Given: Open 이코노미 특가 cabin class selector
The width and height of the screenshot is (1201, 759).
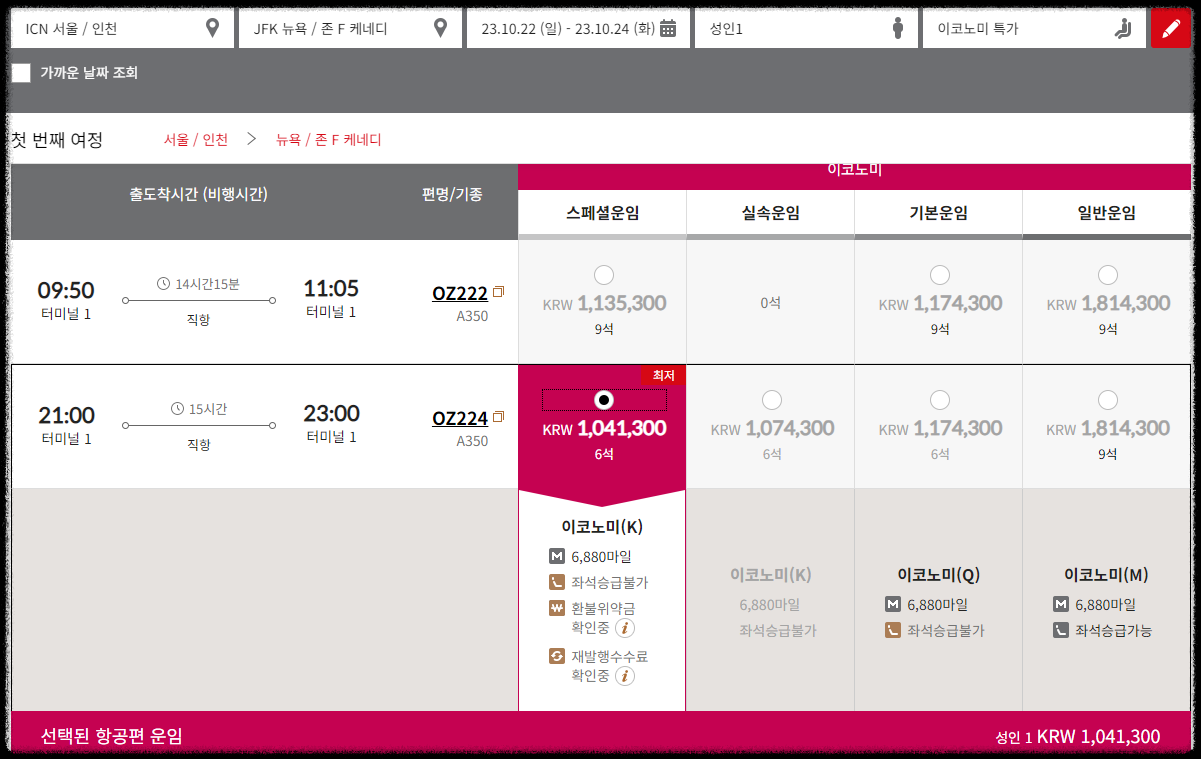Looking at the screenshot, I should (1034, 28).
